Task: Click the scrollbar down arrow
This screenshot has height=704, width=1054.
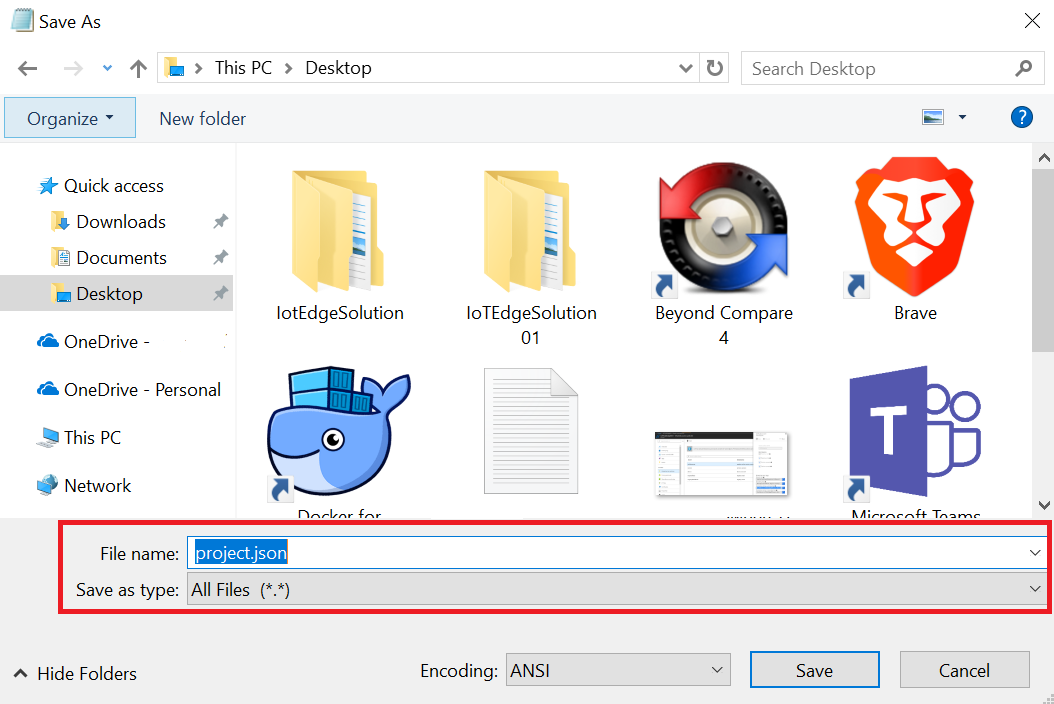Action: coord(1044,505)
